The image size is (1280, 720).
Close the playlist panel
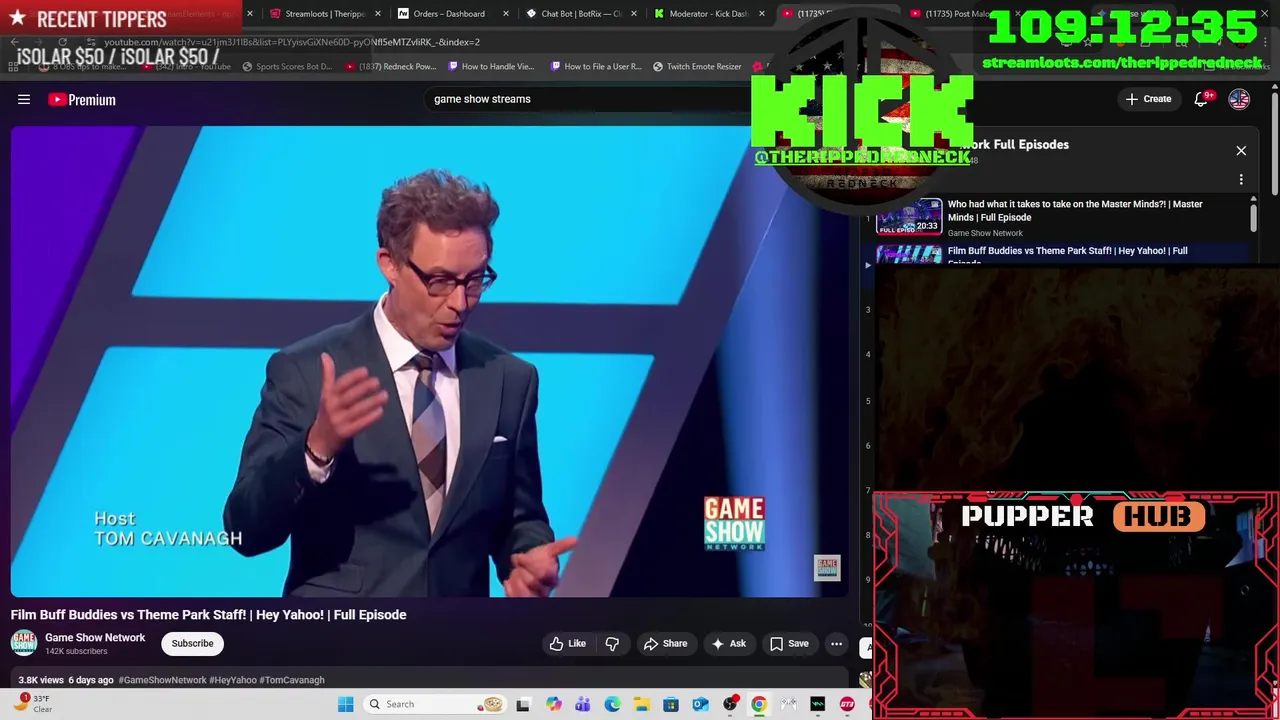coord(1241,151)
